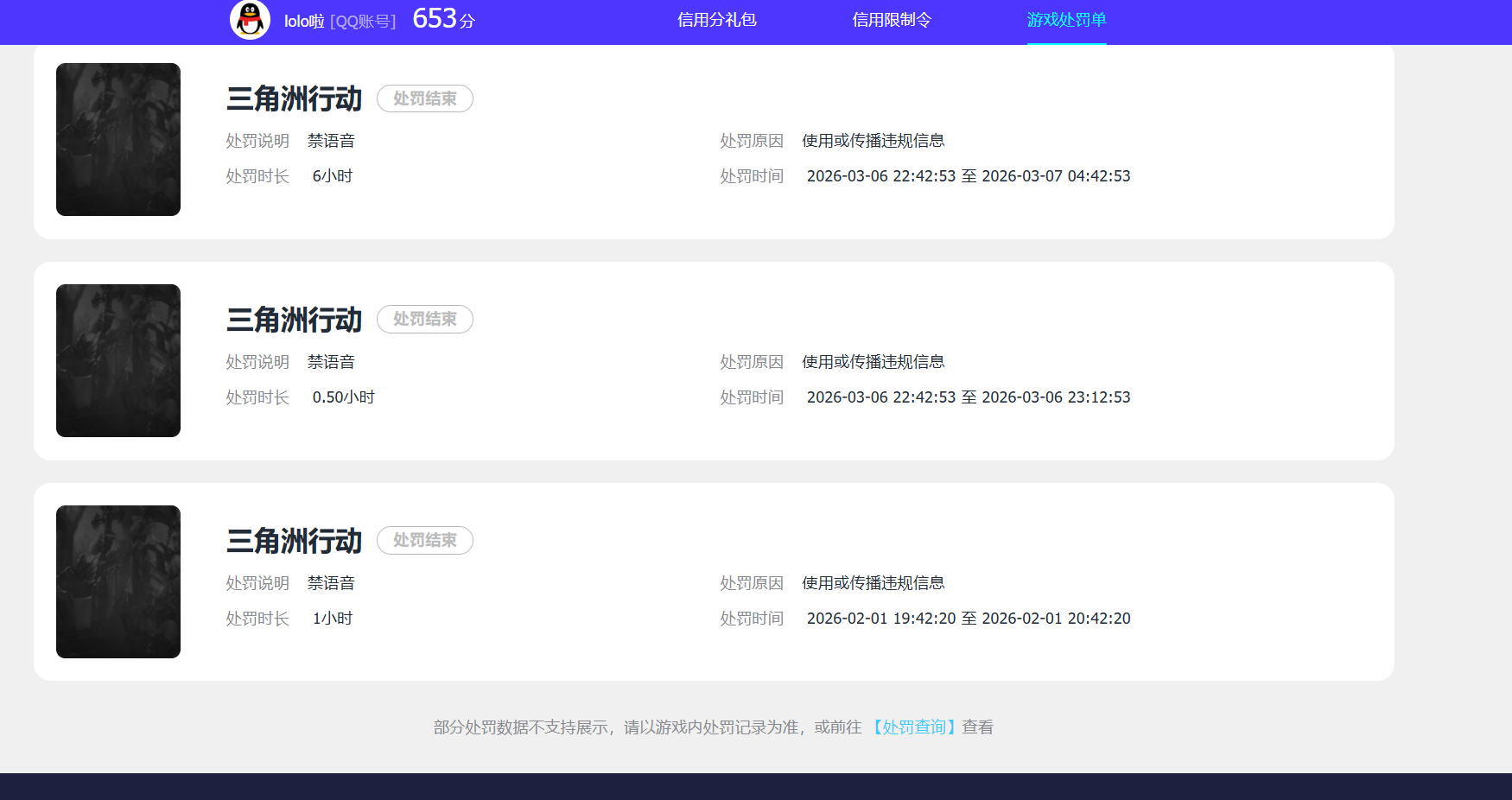Click the time range ending 2026-03-07 04:42:53

click(x=969, y=176)
